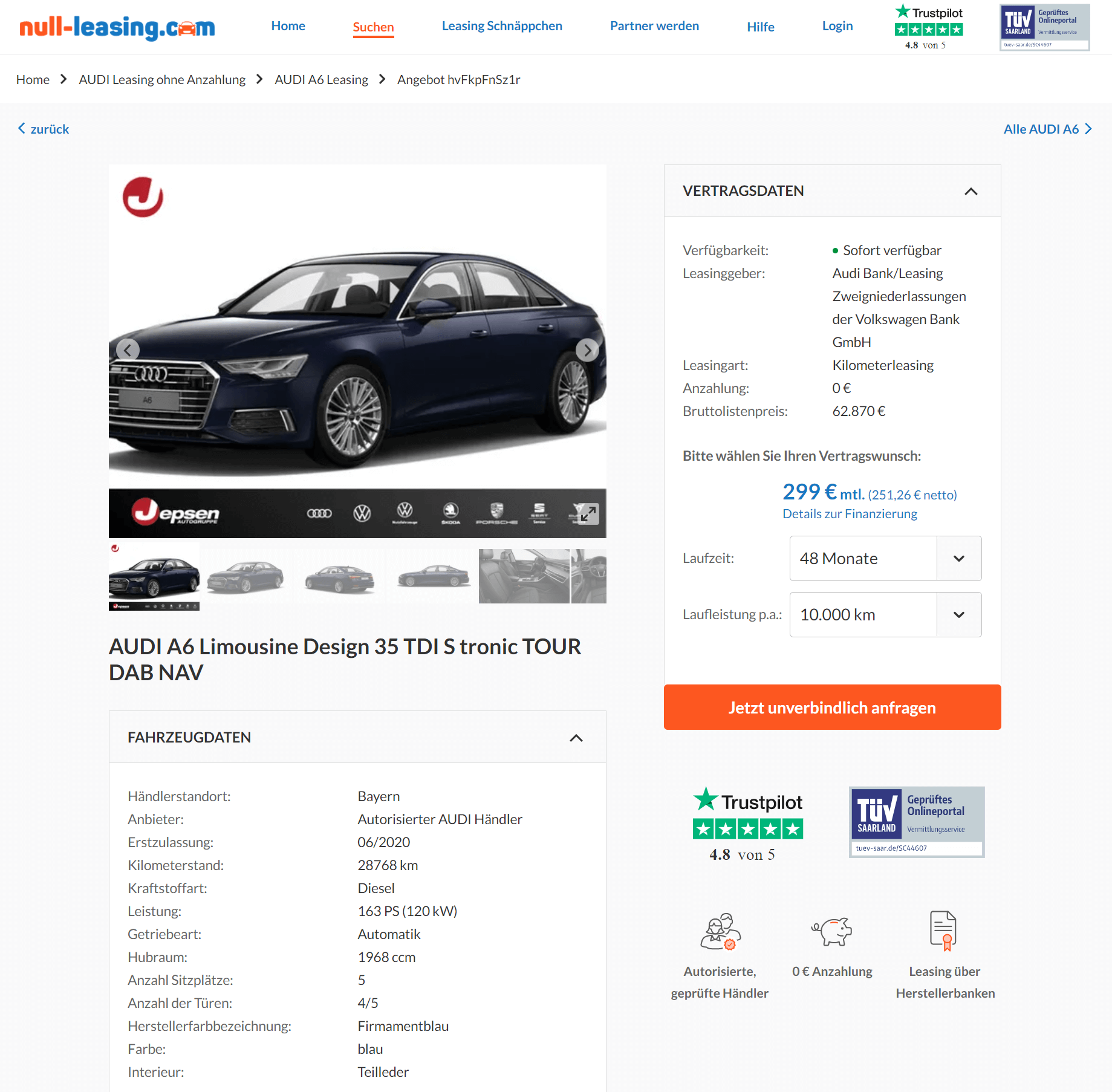Click the authorized dealers icon
This screenshot has width=1112, height=1092.
coord(720,931)
